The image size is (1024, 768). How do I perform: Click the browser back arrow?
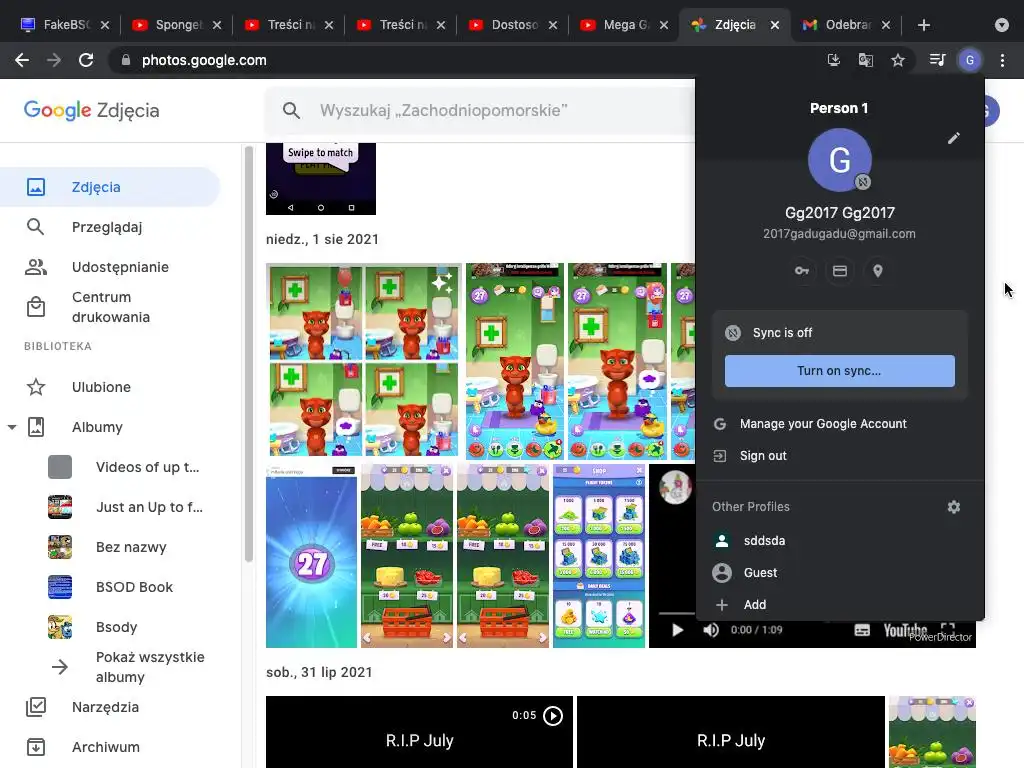pos(22,60)
